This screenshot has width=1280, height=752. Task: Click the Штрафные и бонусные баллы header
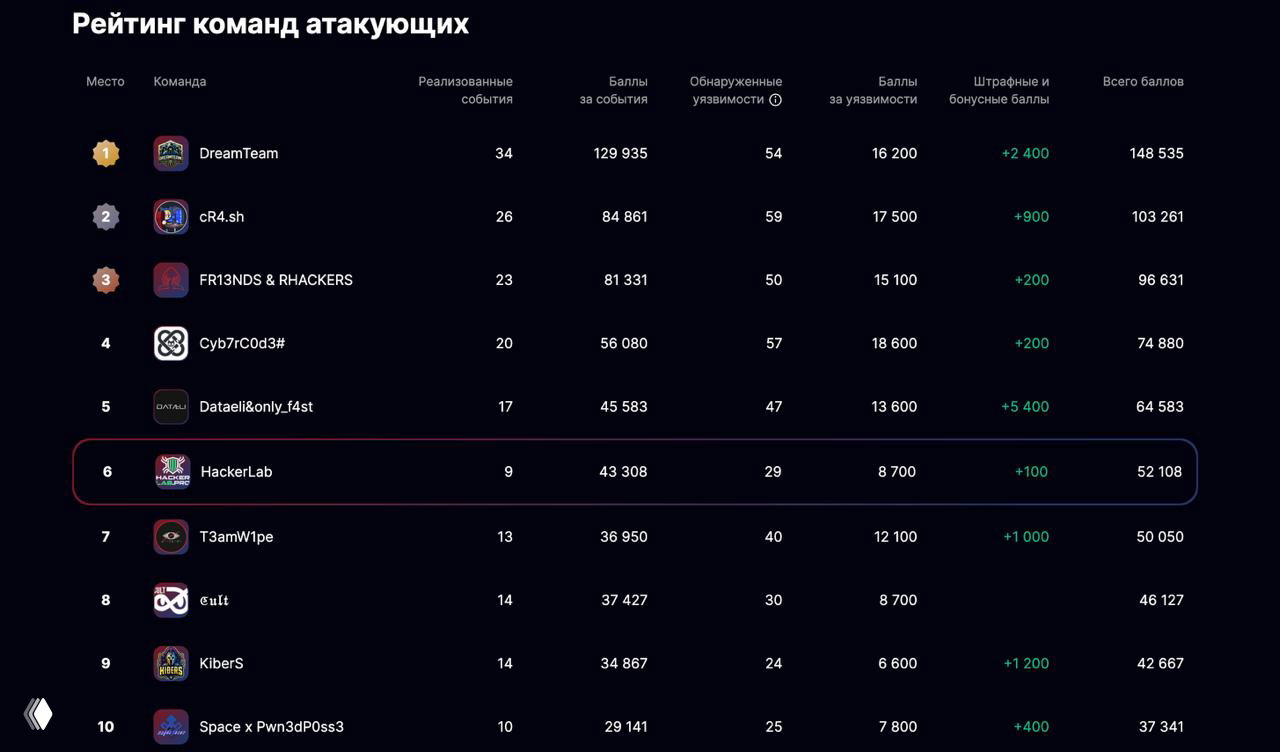(x=999, y=91)
